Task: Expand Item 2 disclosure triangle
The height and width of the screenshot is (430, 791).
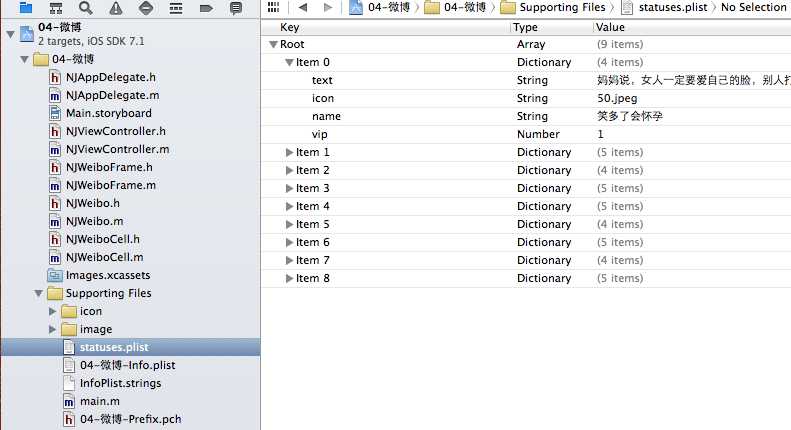Action: tap(289, 171)
